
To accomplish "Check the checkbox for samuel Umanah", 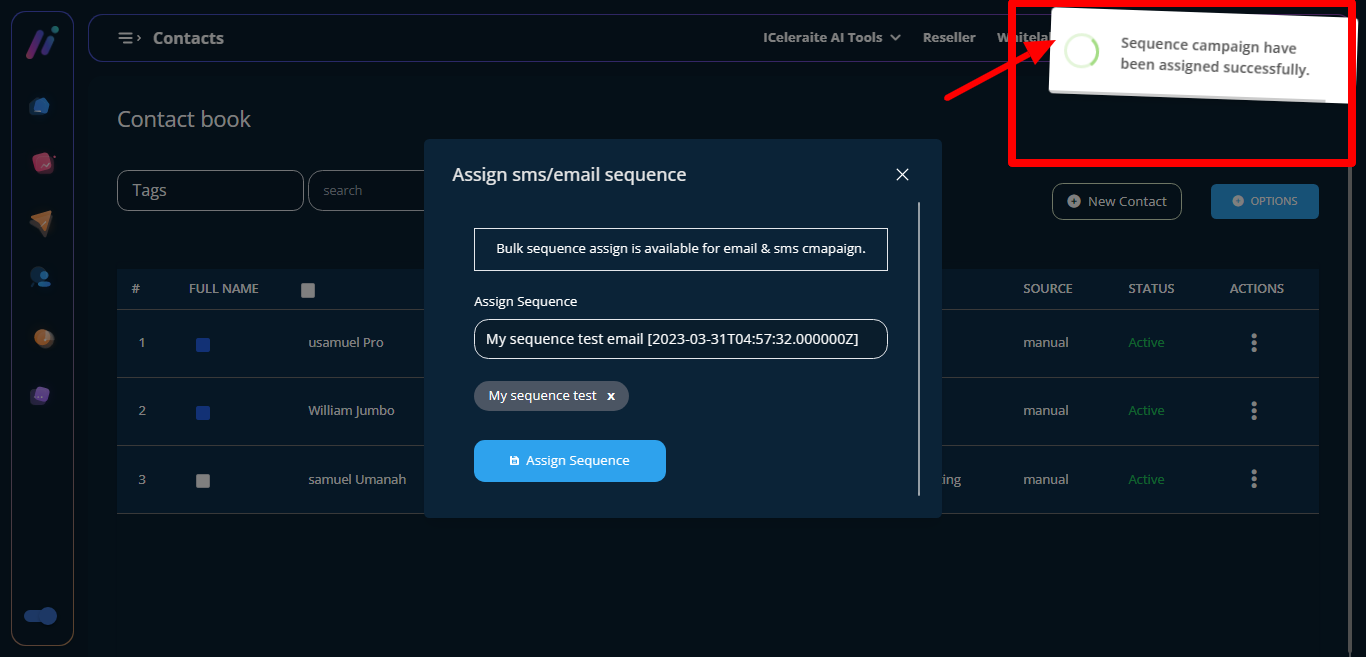I will [x=203, y=480].
